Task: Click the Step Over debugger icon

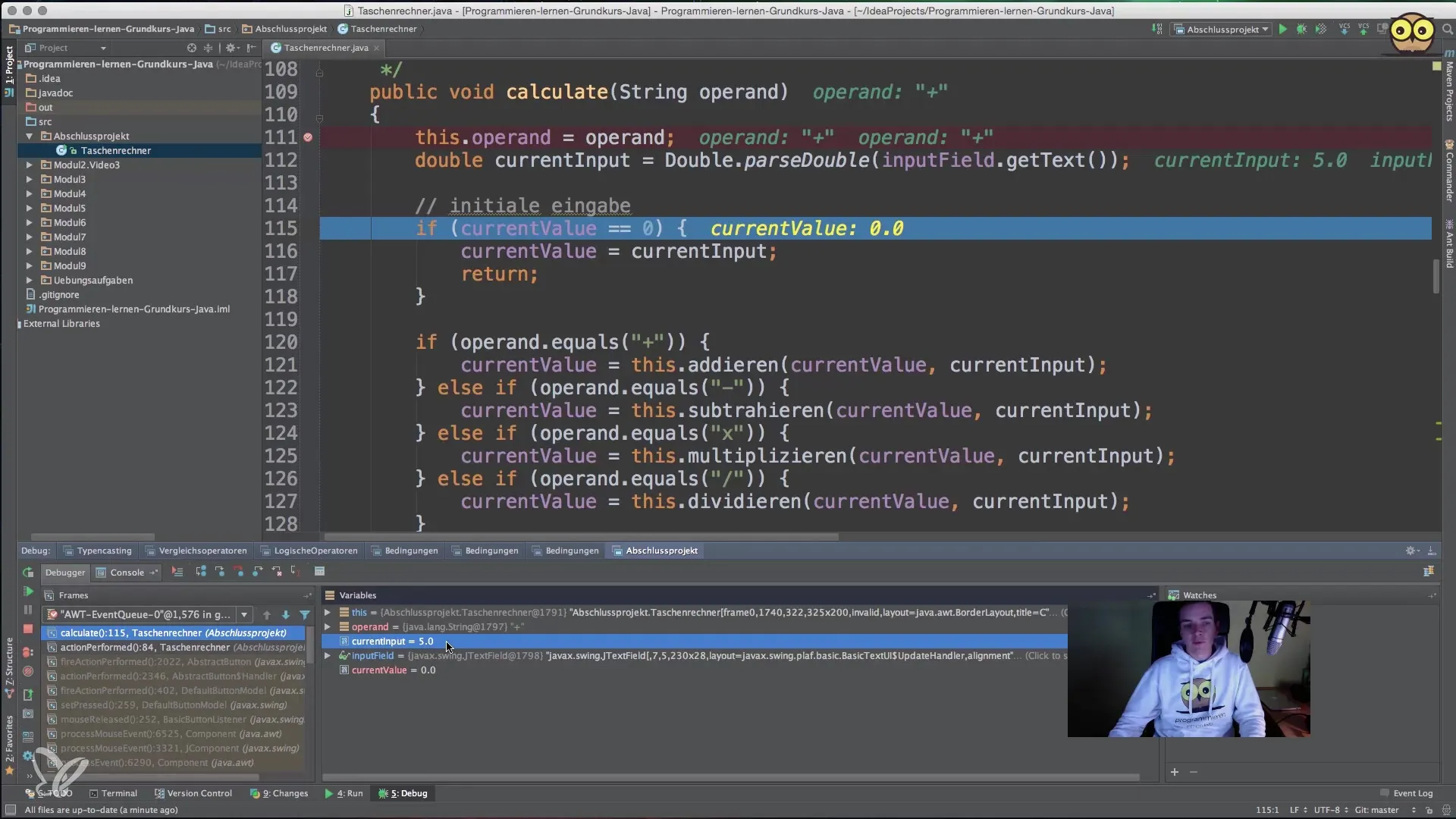Action: click(201, 572)
